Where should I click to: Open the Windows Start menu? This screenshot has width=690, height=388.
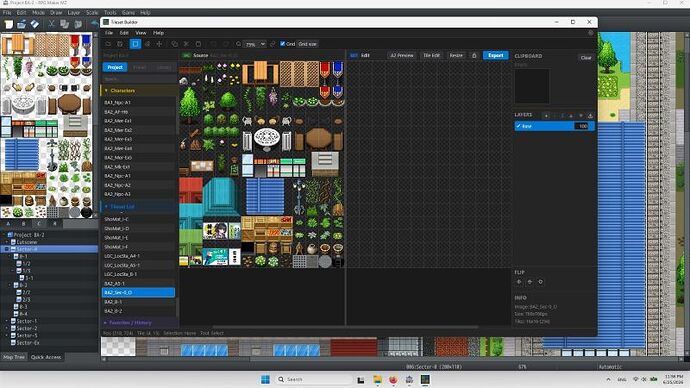(265, 379)
